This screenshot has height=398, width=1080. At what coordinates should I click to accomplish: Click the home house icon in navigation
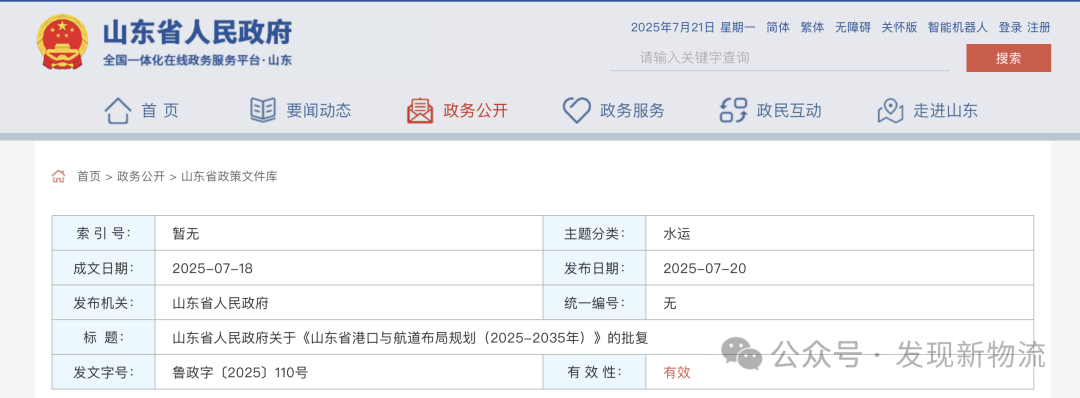tap(118, 110)
